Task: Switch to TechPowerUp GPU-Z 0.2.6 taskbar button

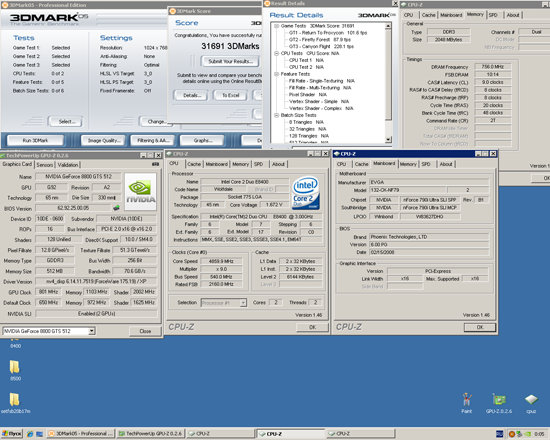Action: [x=150, y=434]
